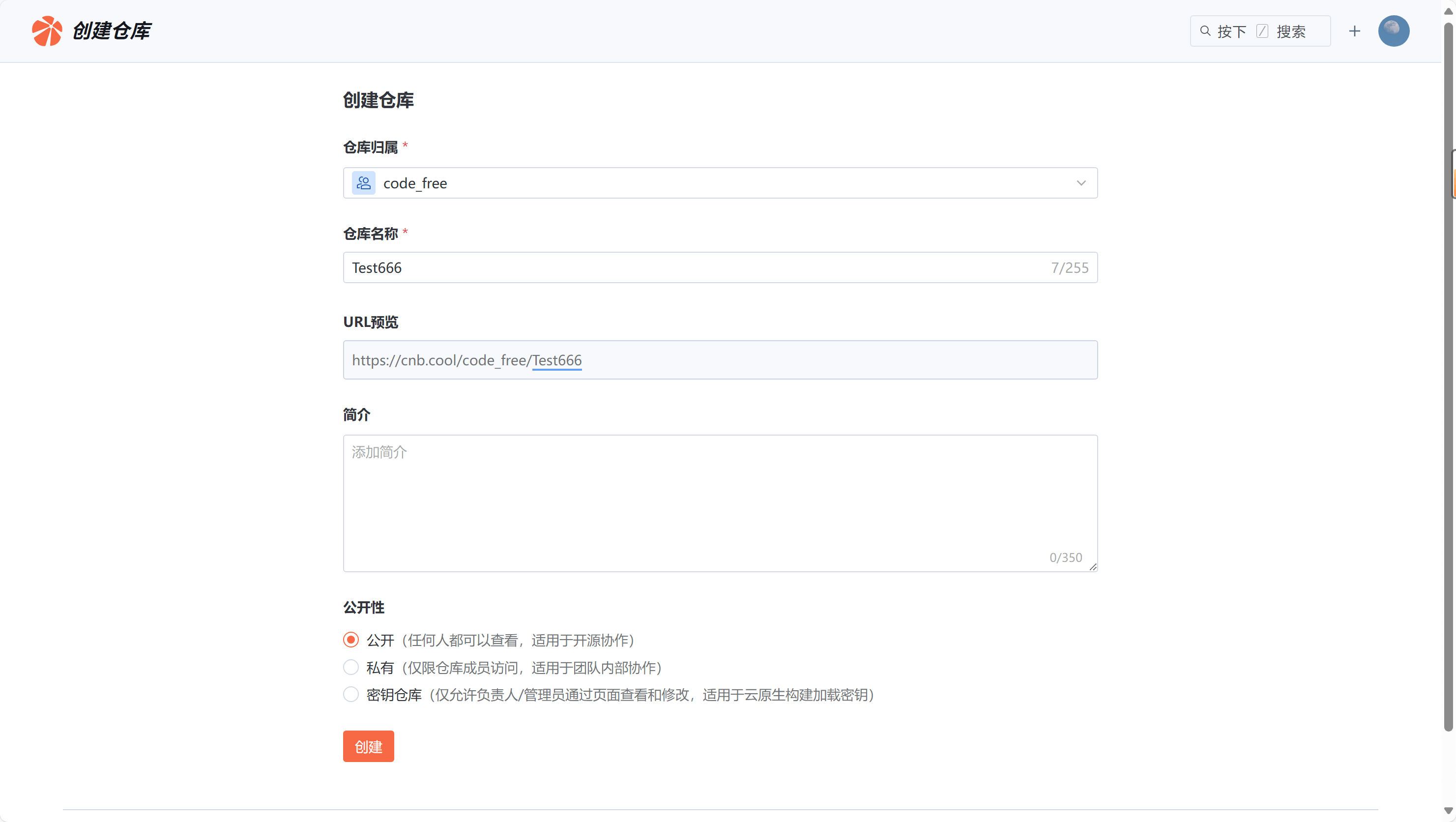Click the 创建 create button
This screenshot has width=1456, height=822.
(368, 746)
